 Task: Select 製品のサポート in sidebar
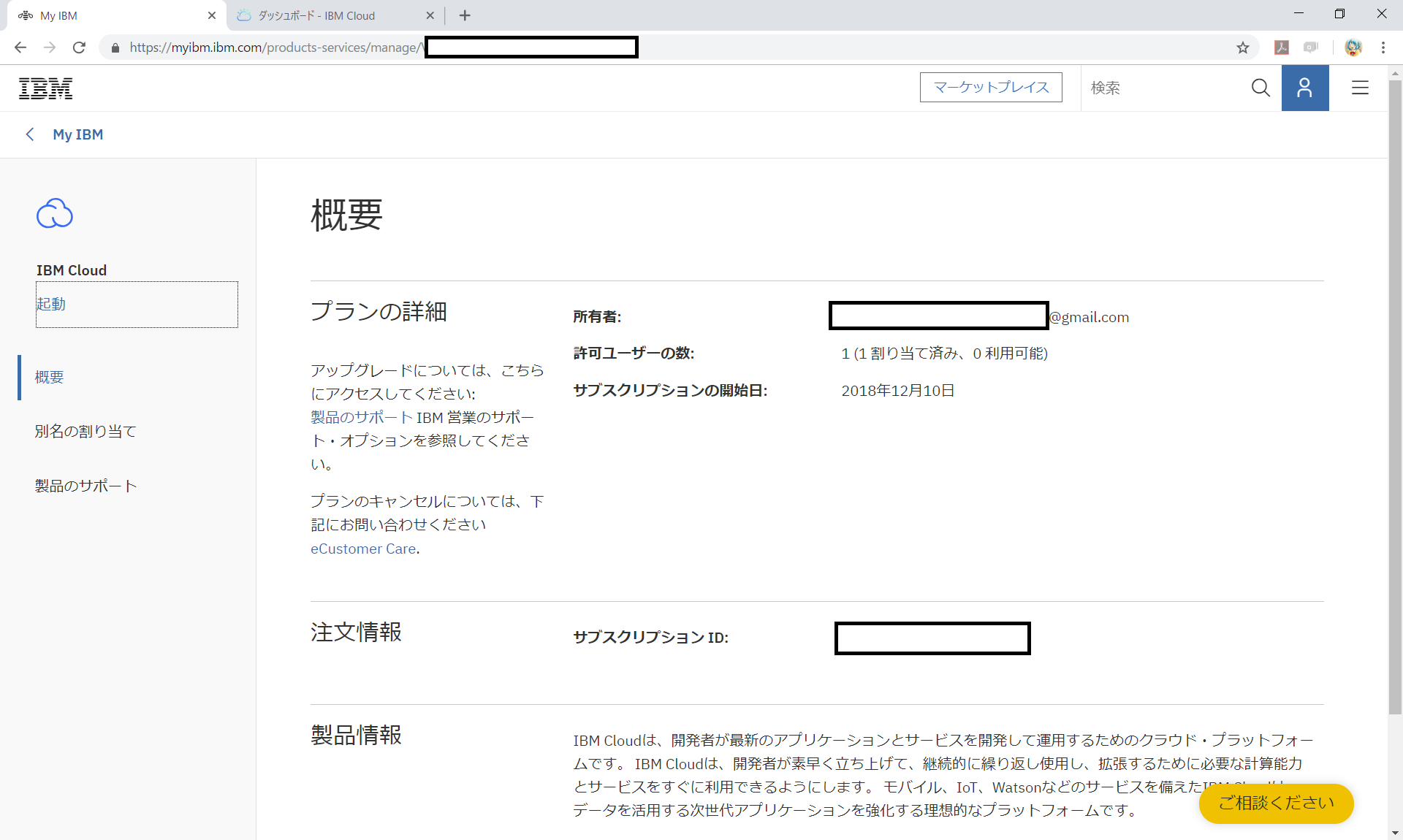(x=85, y=486)
